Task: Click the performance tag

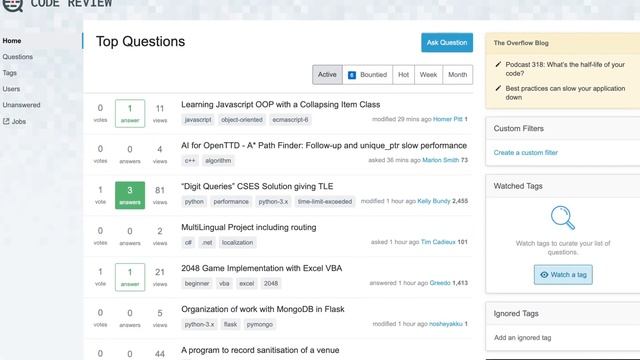Action: coord(231,202)
